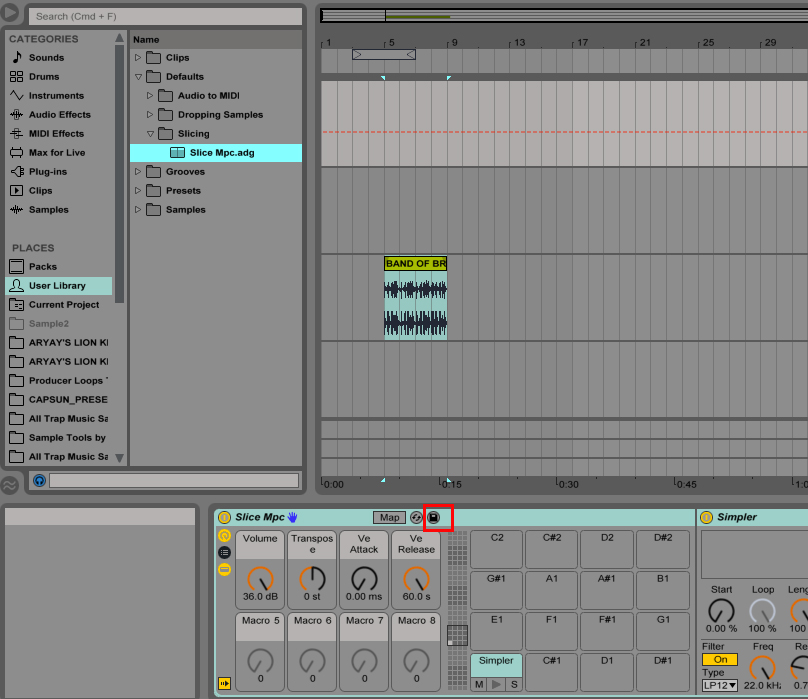Viewport: 808px width, 699px height.
Task: Open CAPSUN_PRESE folder
Action: point(59,400)
